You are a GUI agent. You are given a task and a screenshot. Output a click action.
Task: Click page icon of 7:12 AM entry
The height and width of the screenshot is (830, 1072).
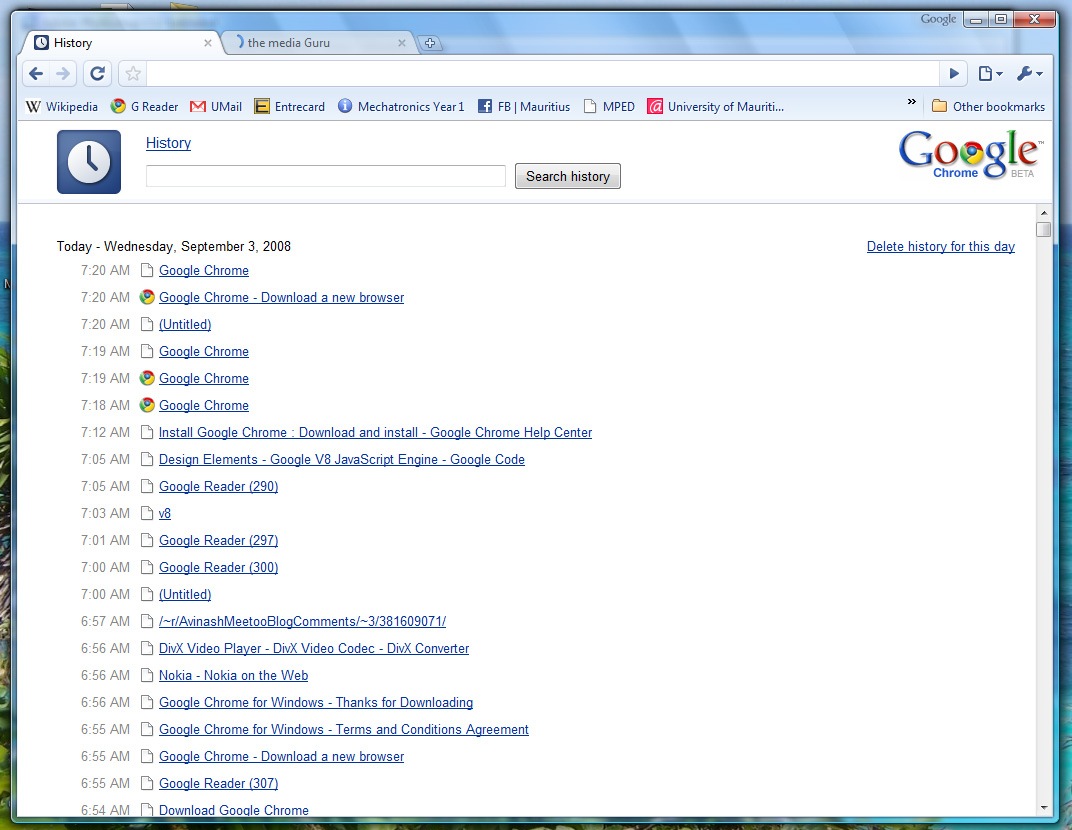tap(146, 432)
